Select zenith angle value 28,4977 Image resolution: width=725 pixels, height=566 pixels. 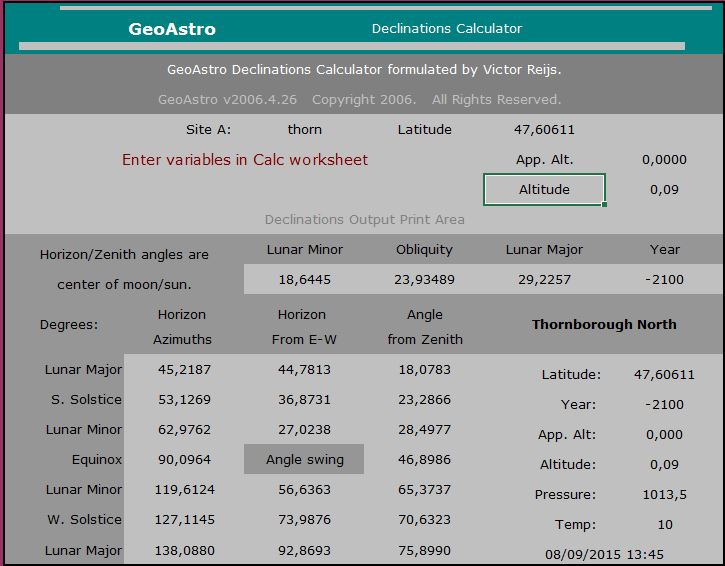(x=424, y=430)
